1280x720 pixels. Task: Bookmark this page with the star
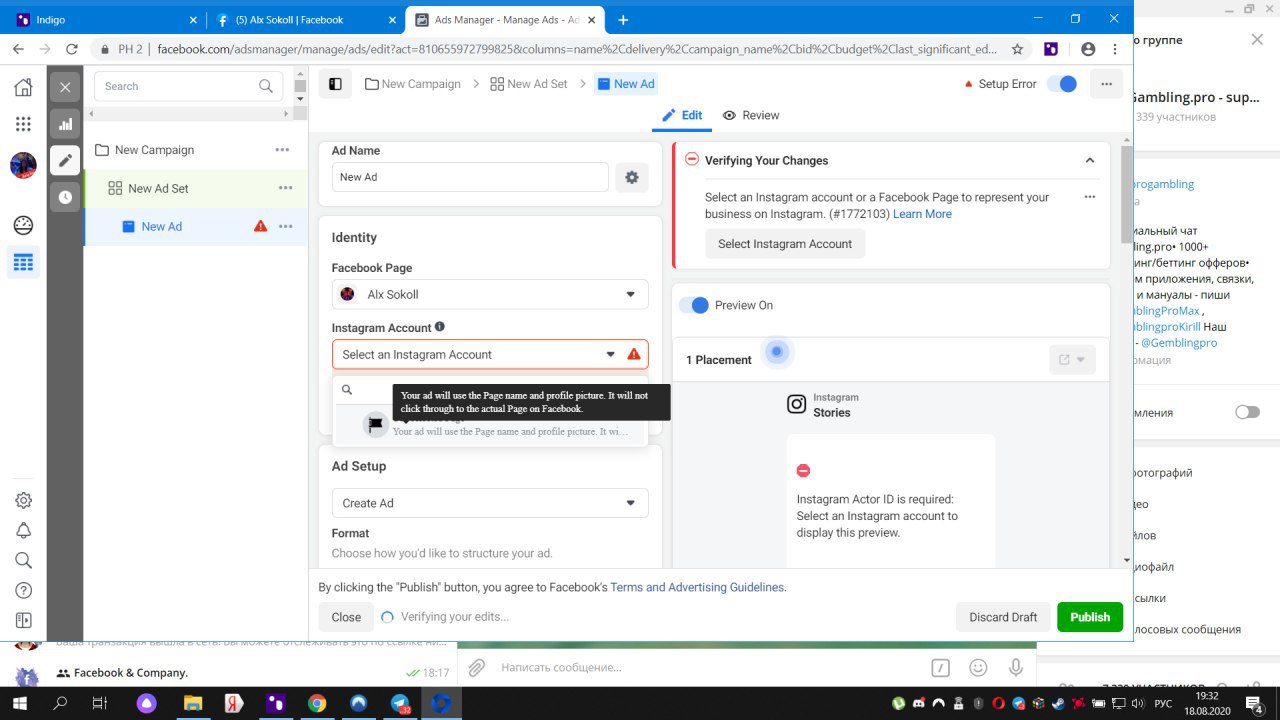click(1017, 48)
